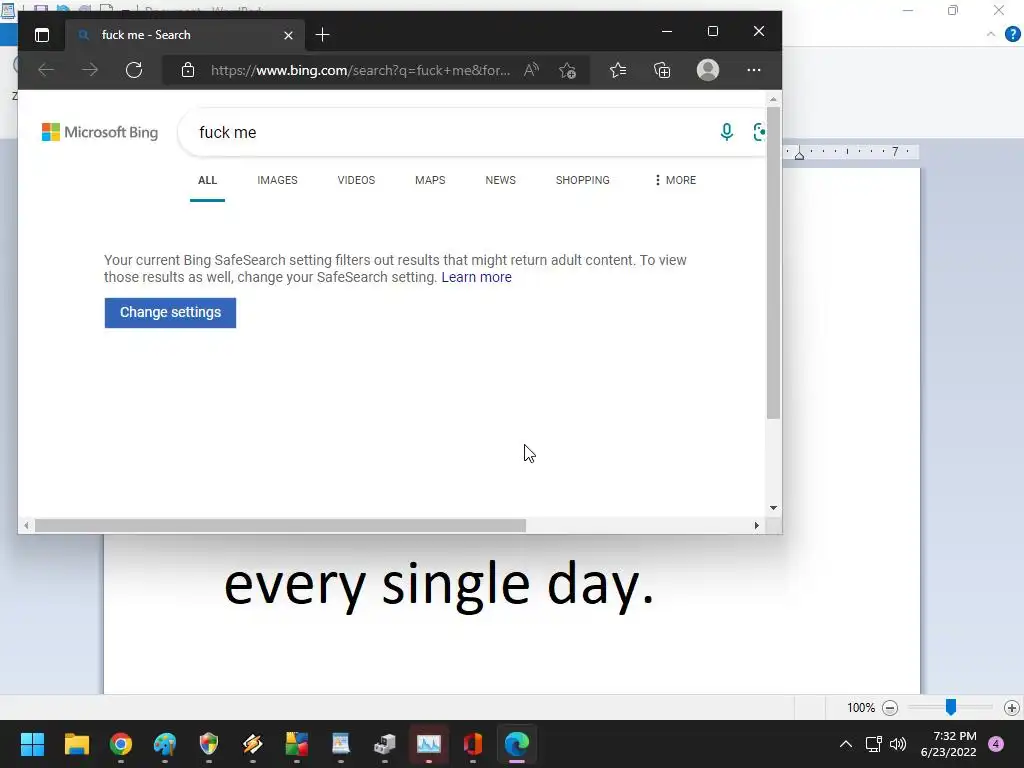The height and width of the screenshot is (768, 1024).
Task: Open a new Edge tab with plus
Action: tap(322, 35)
